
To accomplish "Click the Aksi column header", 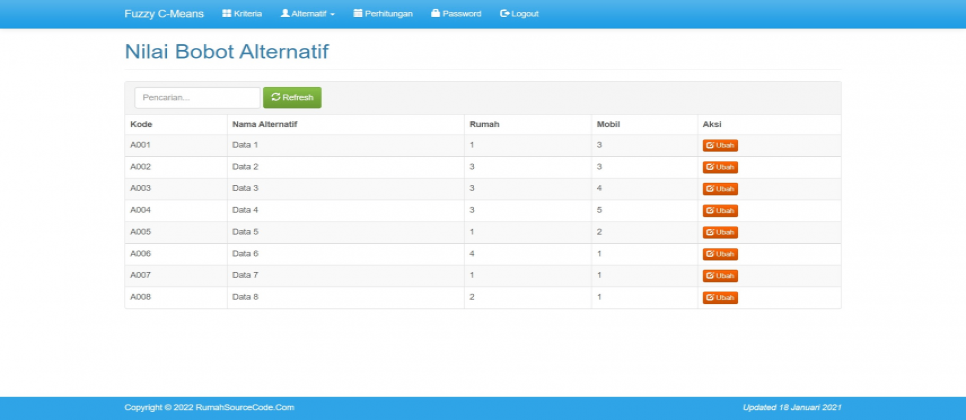I will tap(769, 124).
